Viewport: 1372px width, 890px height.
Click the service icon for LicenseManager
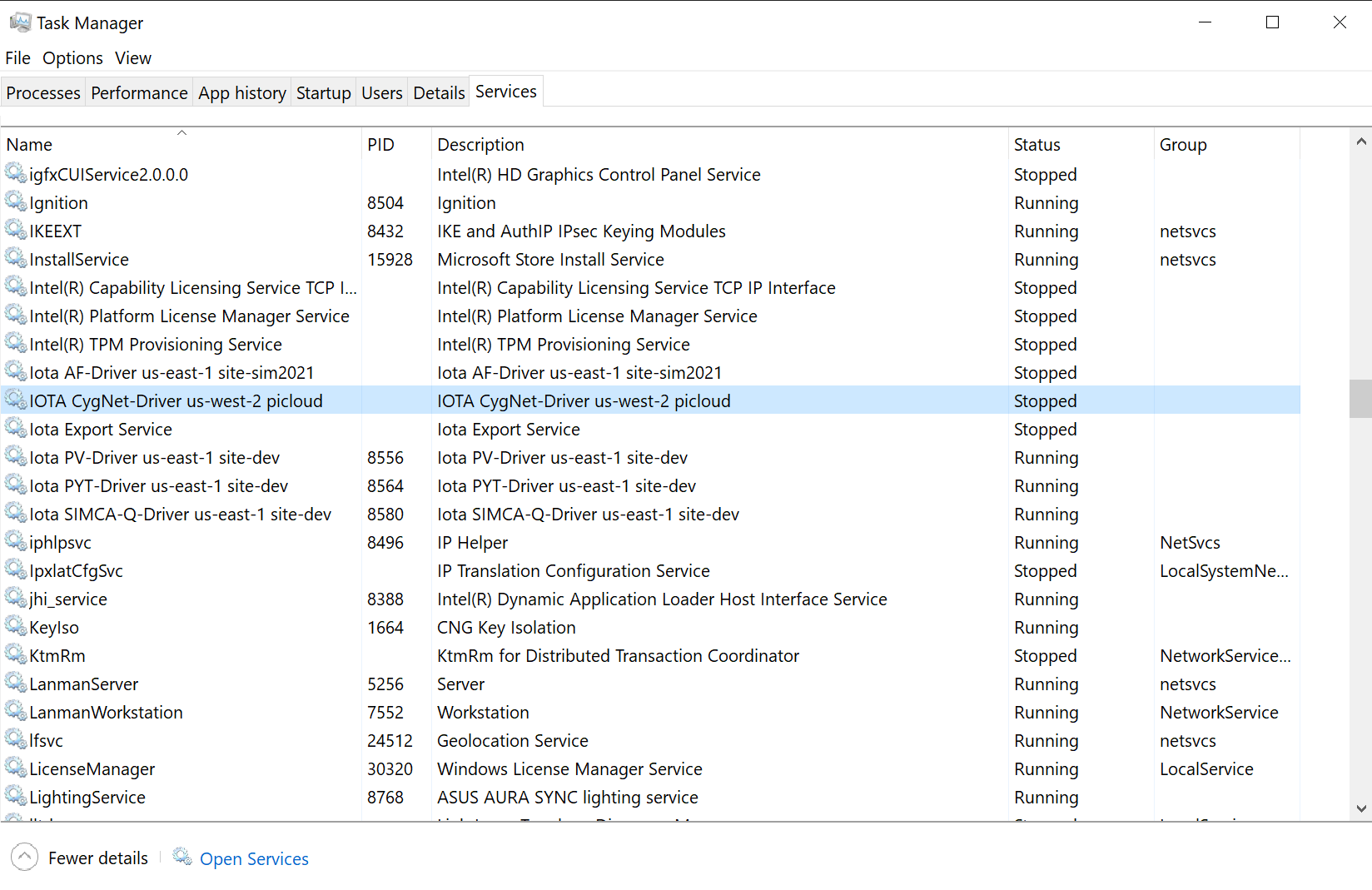pos(16,768)
